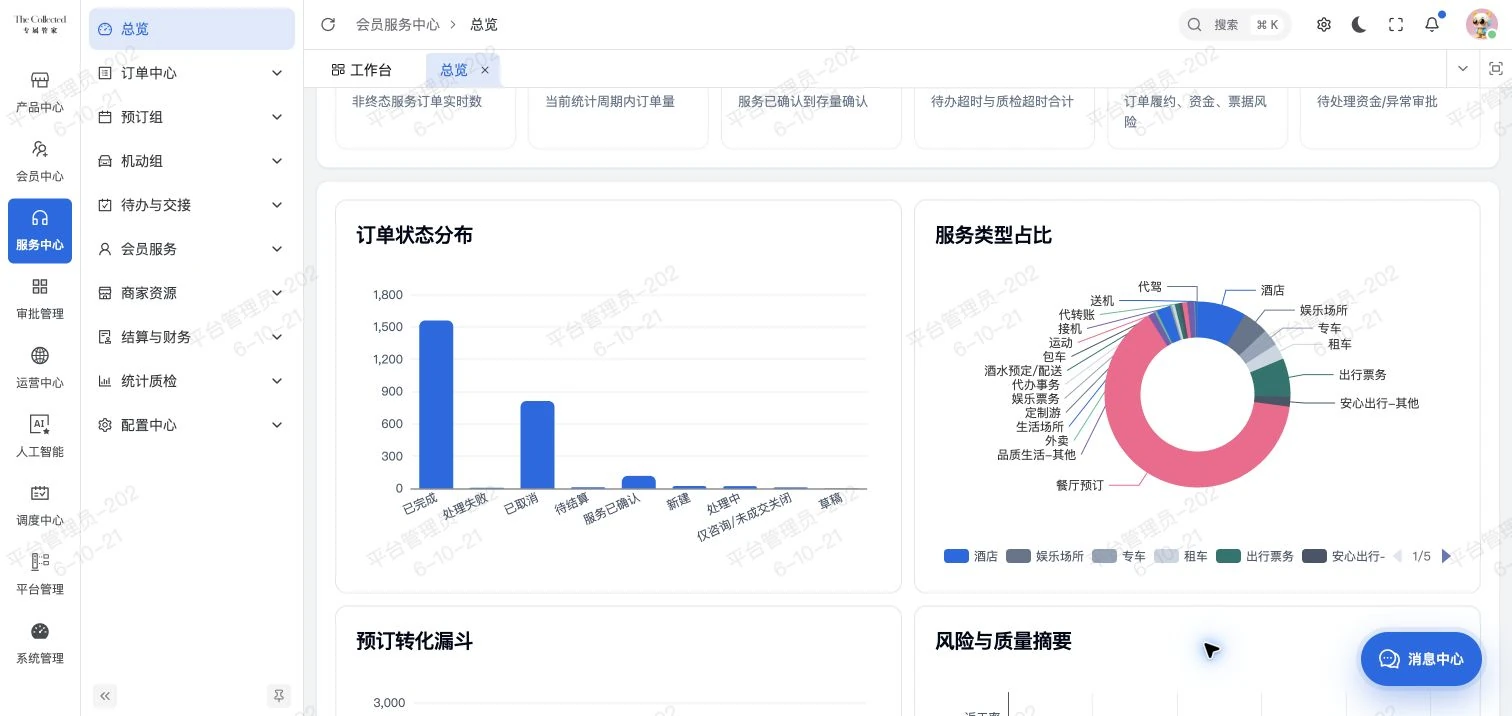Open settings gear in top bar
Image resolution: width=1512 pixels, height=716 pixels.
[1324, 25]
